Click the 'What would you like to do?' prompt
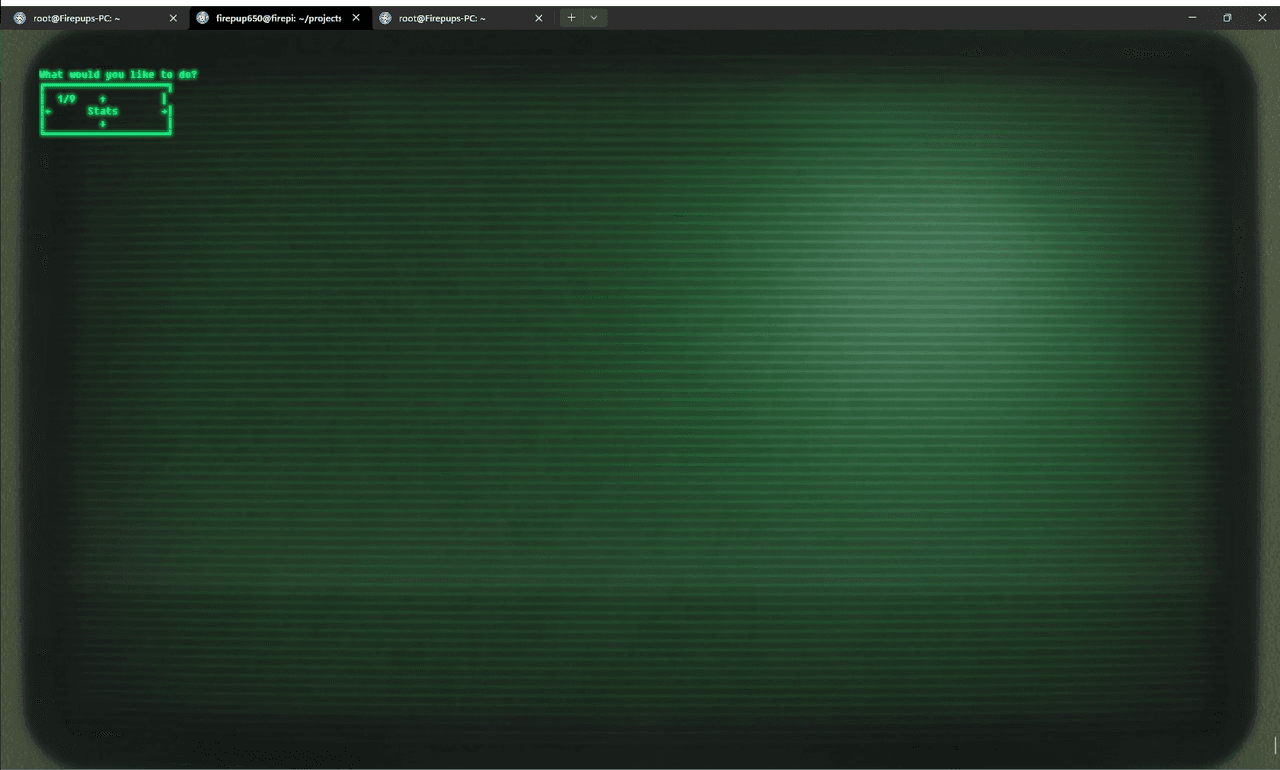 [118, 75]
